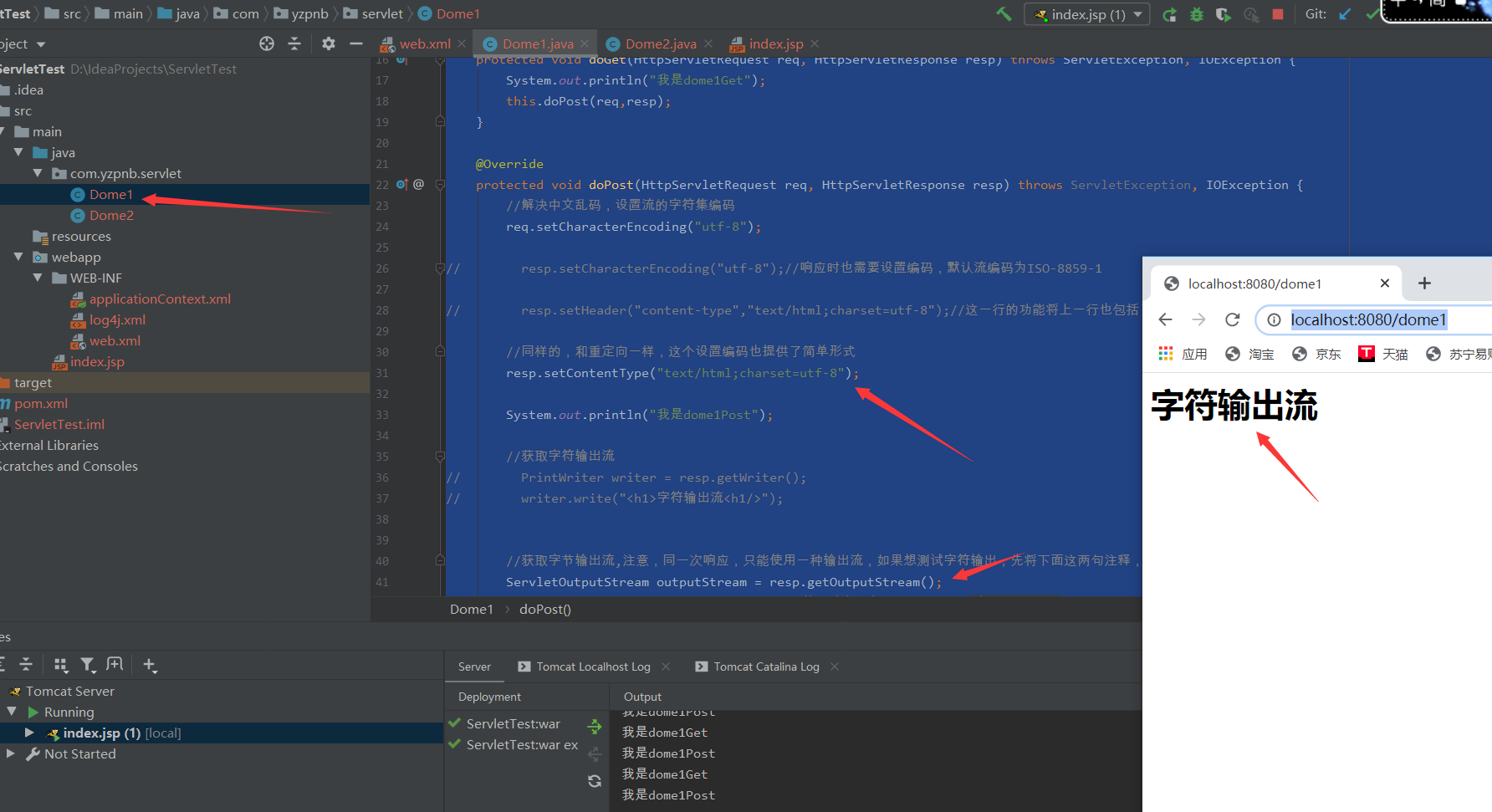This screenshot has height=812, width=1492.
Task: Collapse the Tomcat Server Running node
Action: pyautogui.click(x=12, y=712)
